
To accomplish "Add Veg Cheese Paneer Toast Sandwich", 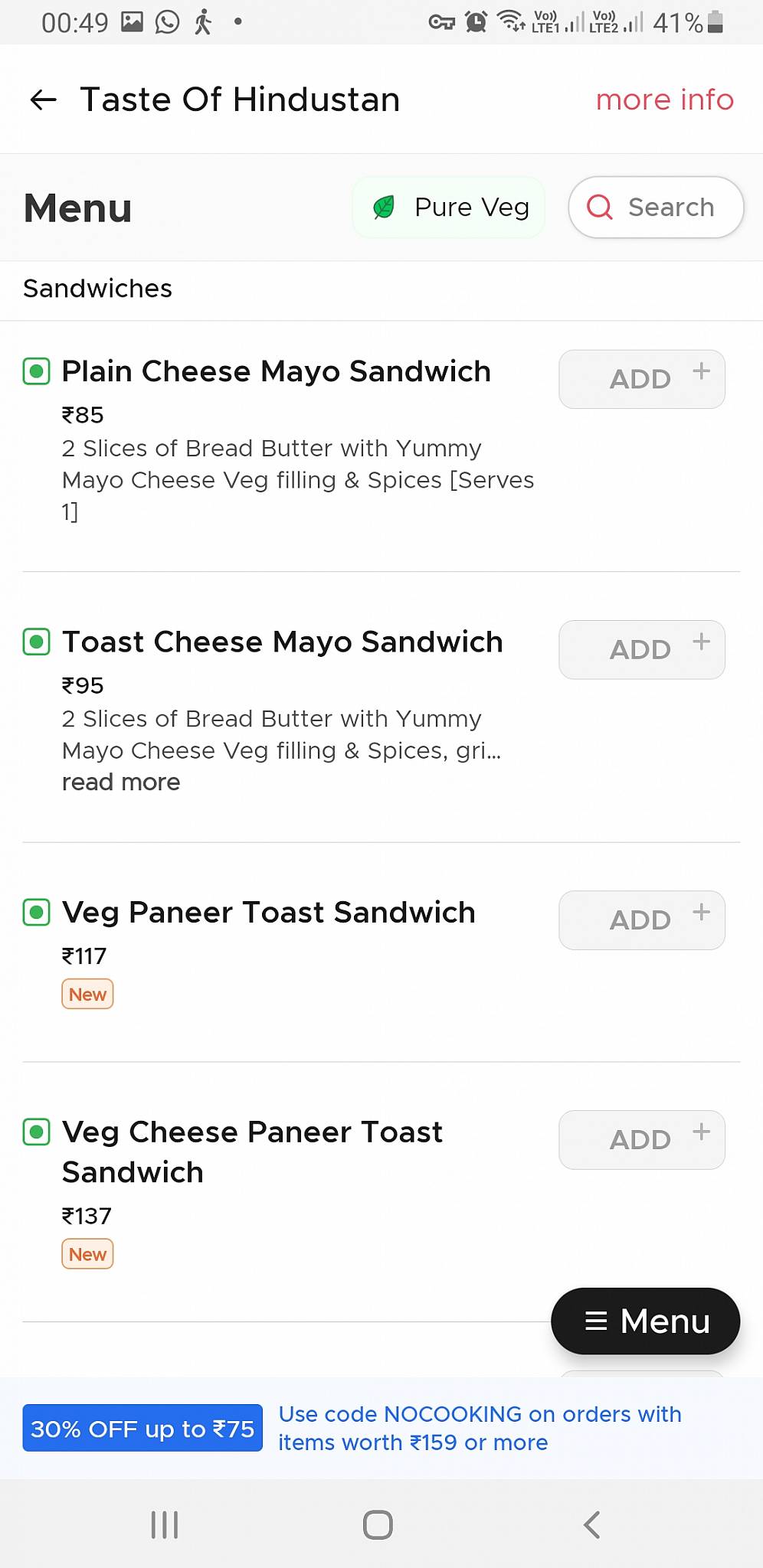I will point(641,1139).
